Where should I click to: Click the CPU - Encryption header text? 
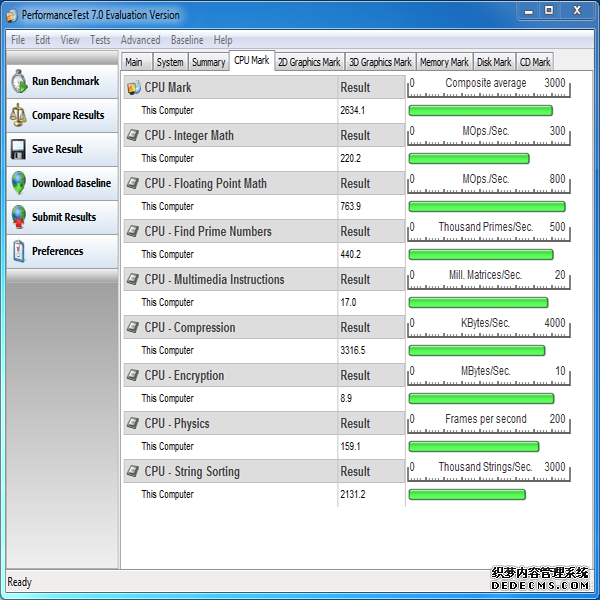[184, 376]
